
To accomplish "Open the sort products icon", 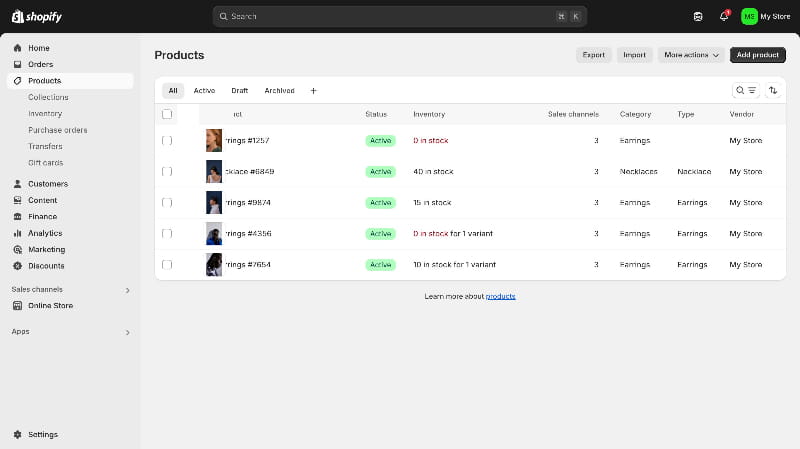I will point(773,90).
